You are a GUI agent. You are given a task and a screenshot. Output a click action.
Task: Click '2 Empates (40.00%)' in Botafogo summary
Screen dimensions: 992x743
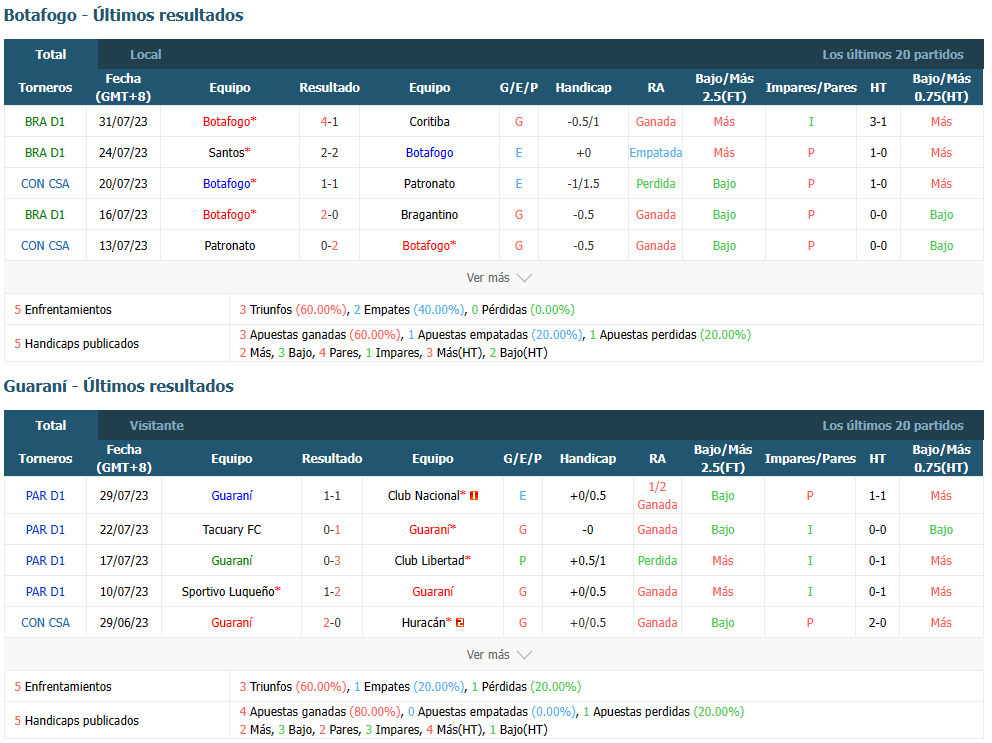pos(409,309)
